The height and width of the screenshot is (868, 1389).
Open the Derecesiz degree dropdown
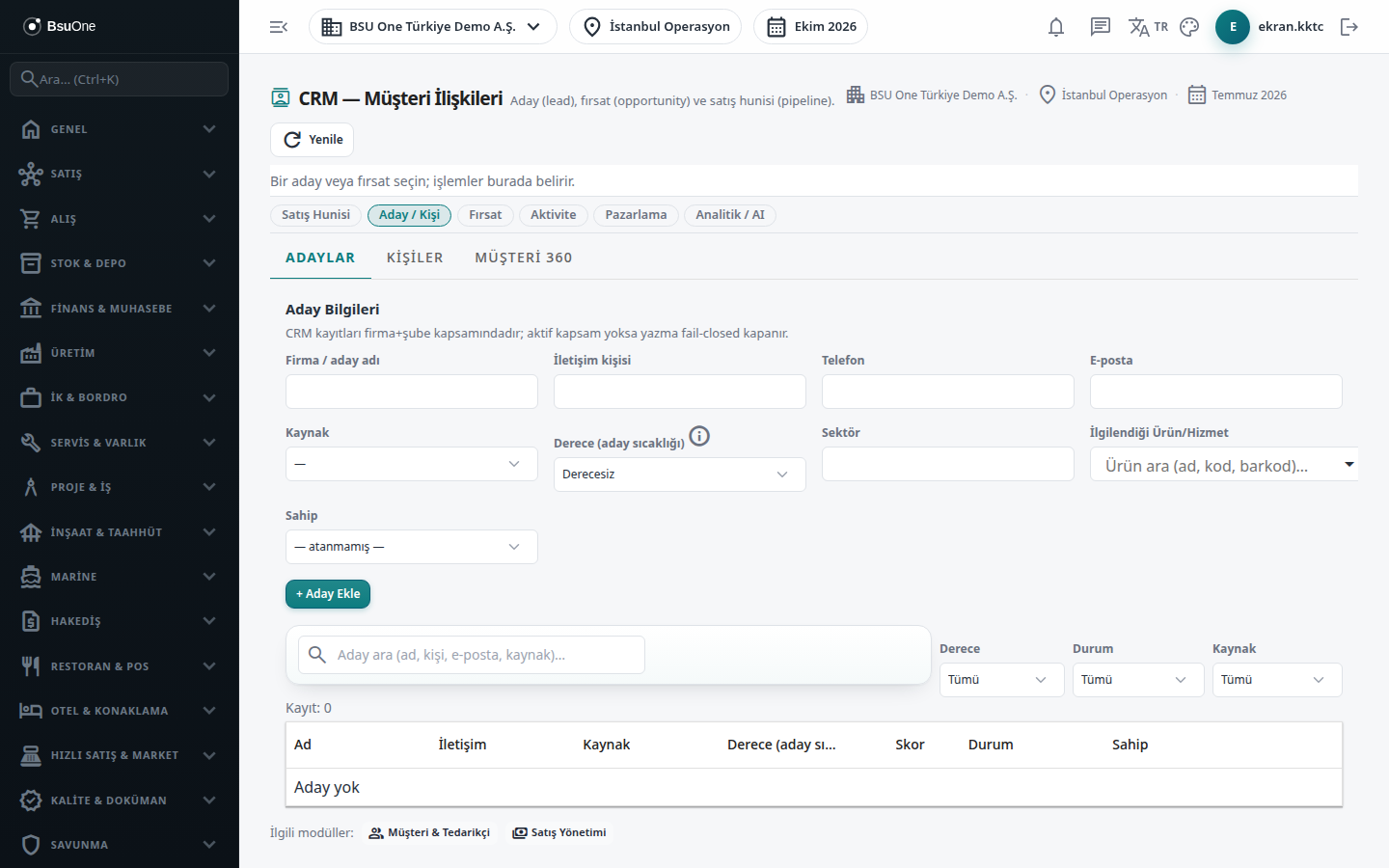coord(680,475)
